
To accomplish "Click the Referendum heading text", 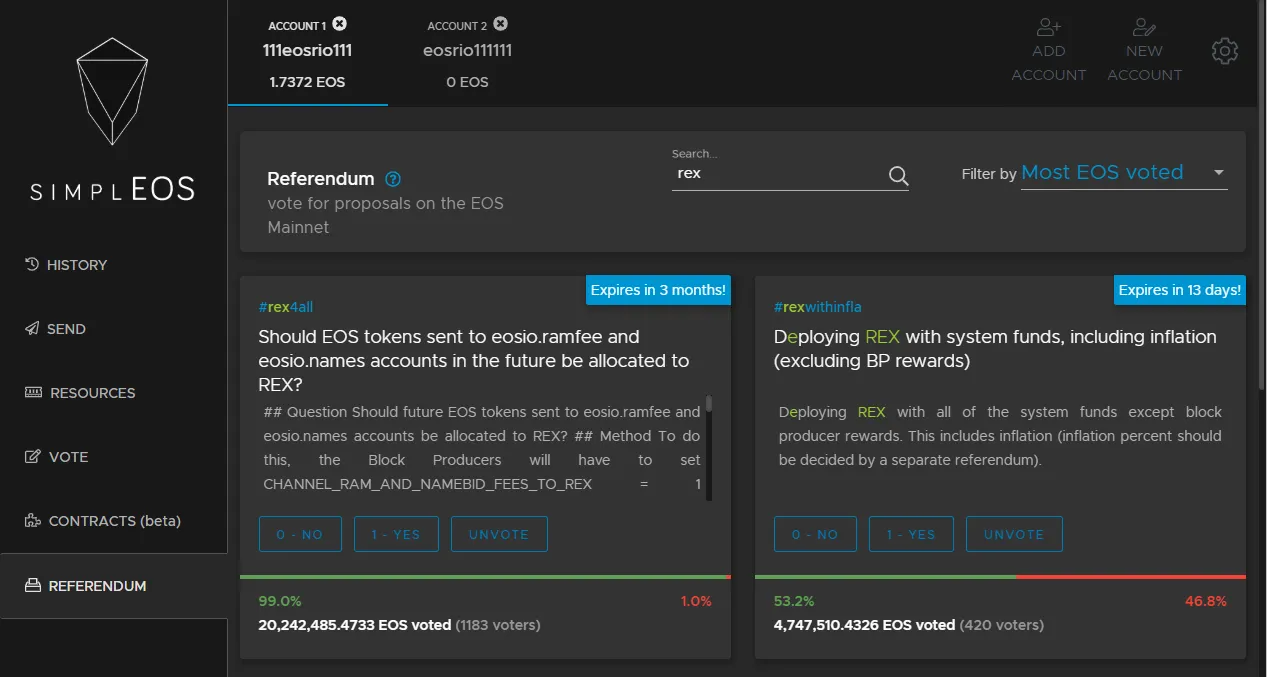I will point(321,179).
